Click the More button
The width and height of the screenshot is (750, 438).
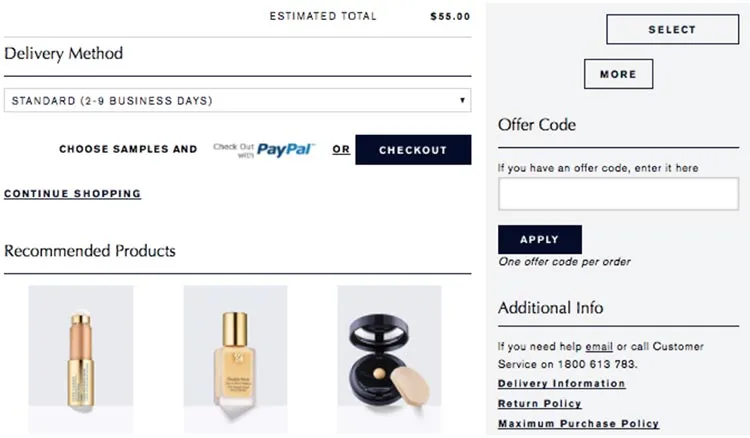point(618,74)
